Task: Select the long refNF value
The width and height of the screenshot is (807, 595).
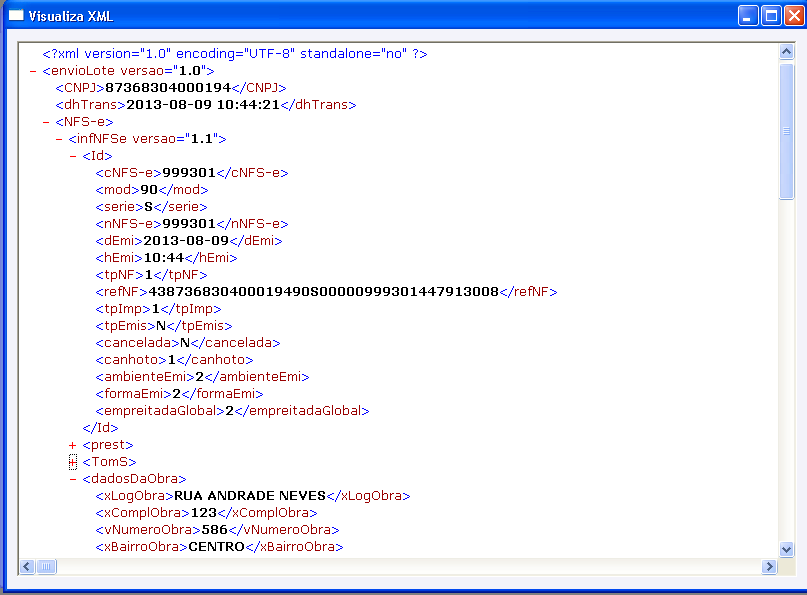Action: [323, 292]
